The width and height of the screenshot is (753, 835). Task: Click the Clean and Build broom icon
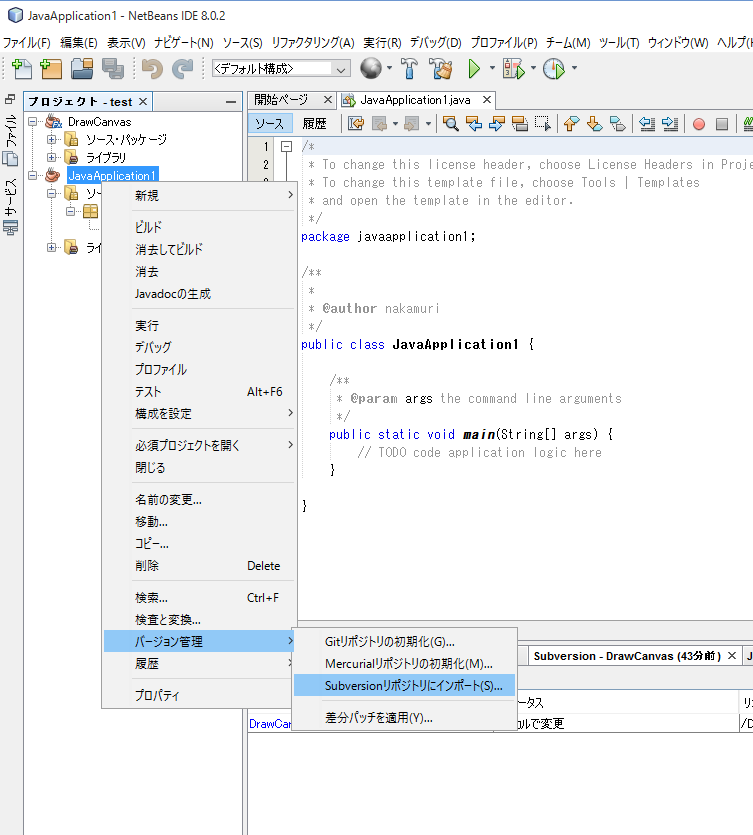(441, 68)
